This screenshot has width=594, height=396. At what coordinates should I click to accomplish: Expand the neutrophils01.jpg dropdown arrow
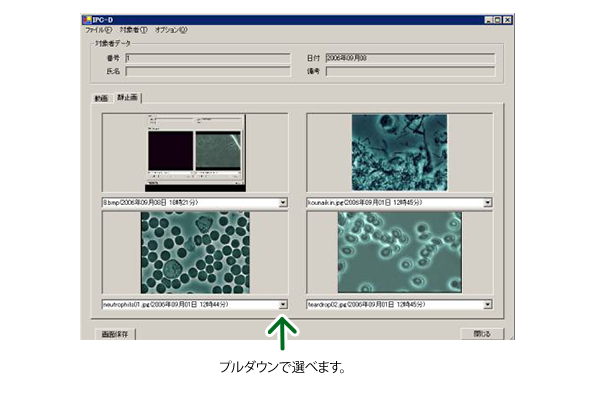[x=283, y=304]
